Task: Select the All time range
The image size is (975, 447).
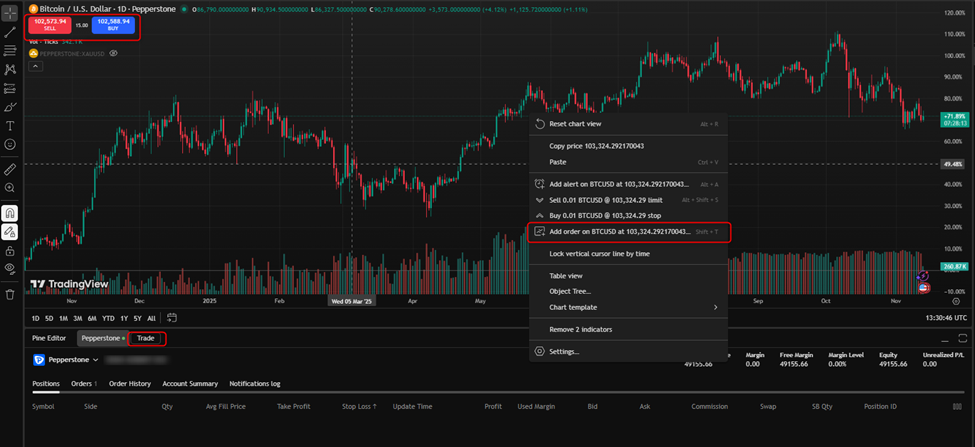Action: pos(151,318)
